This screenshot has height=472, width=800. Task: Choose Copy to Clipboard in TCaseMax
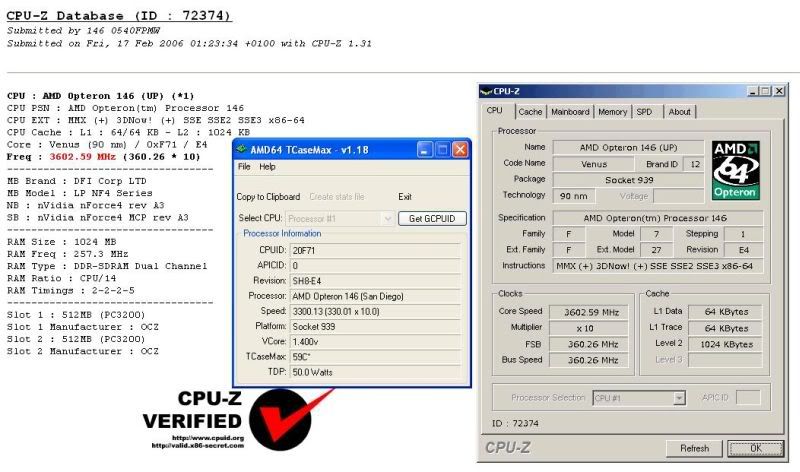coord(268,197)
